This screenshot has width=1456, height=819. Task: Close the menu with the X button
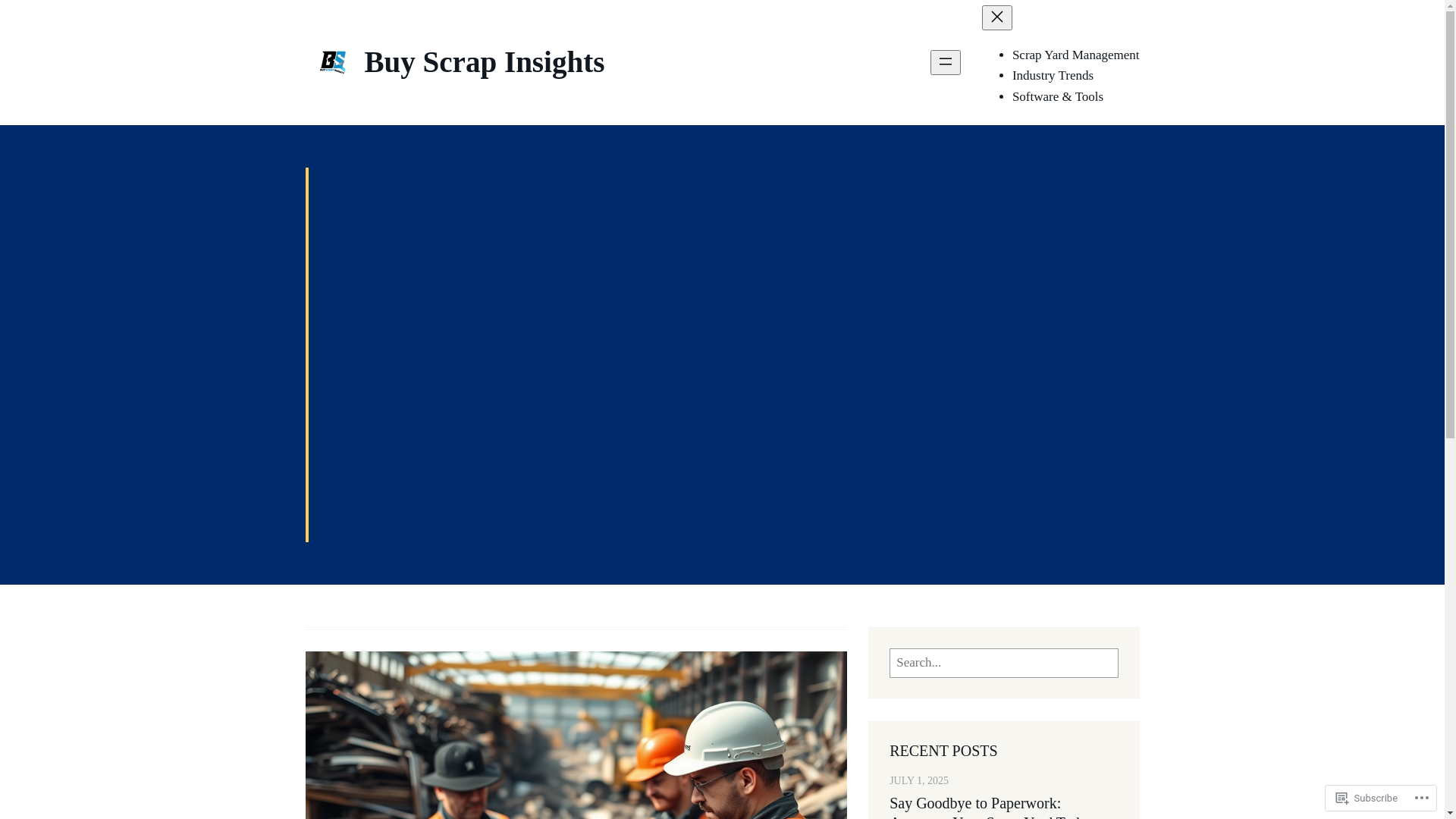pyautogui.click(x=996, y=17)
